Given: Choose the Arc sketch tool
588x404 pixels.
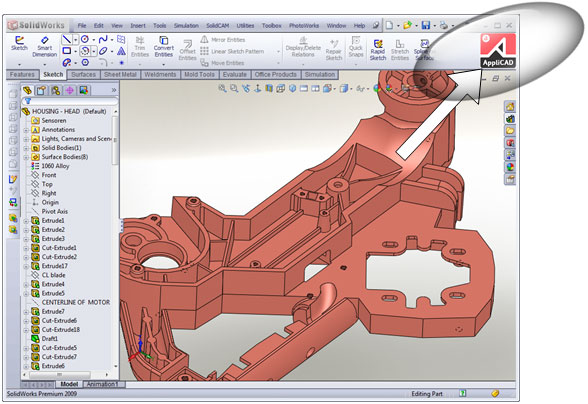Looking at the screenshot, I should point(85,51).
